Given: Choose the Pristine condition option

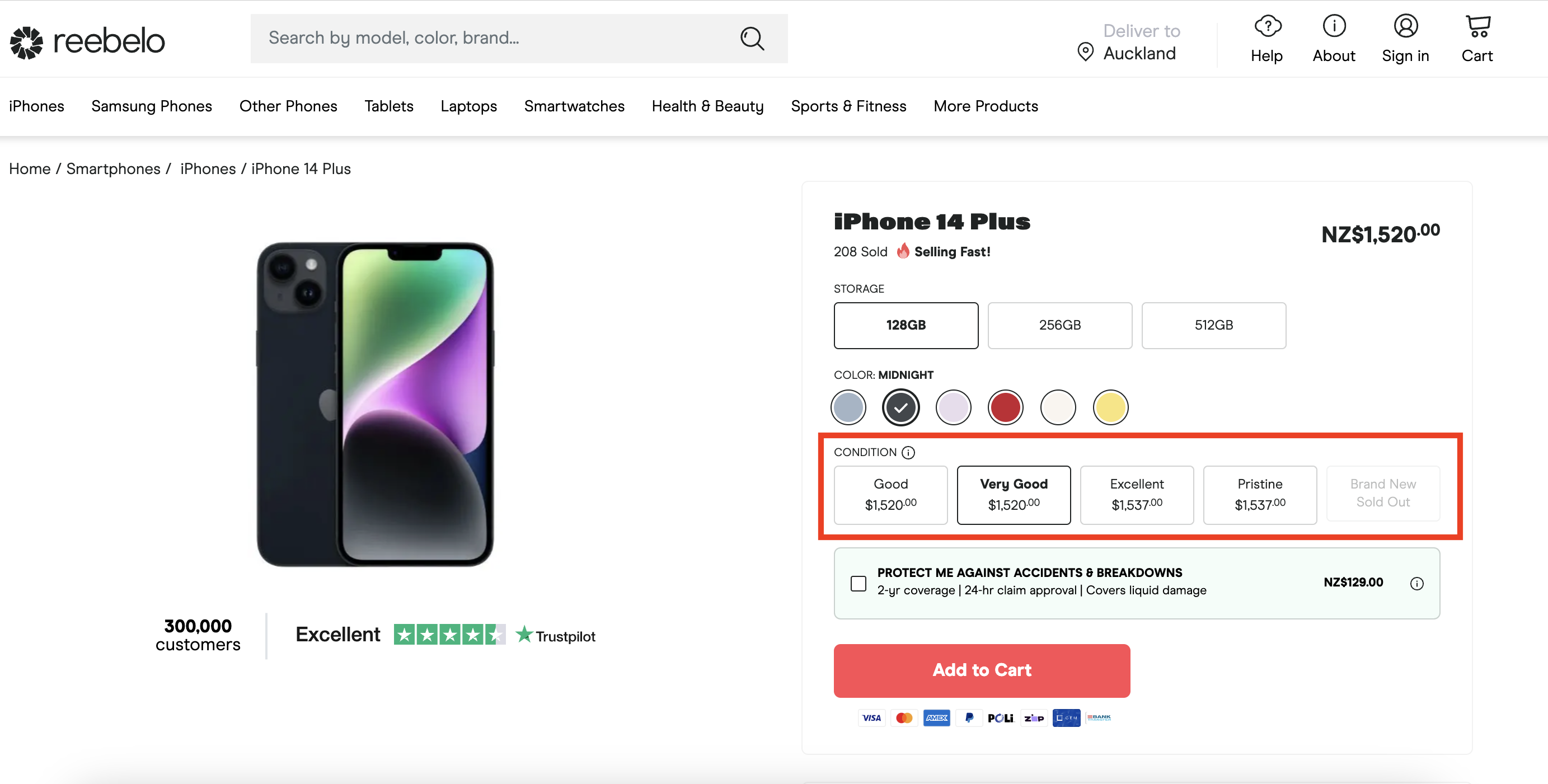Looking at the screenshot, I should (x=1260, y=495).
